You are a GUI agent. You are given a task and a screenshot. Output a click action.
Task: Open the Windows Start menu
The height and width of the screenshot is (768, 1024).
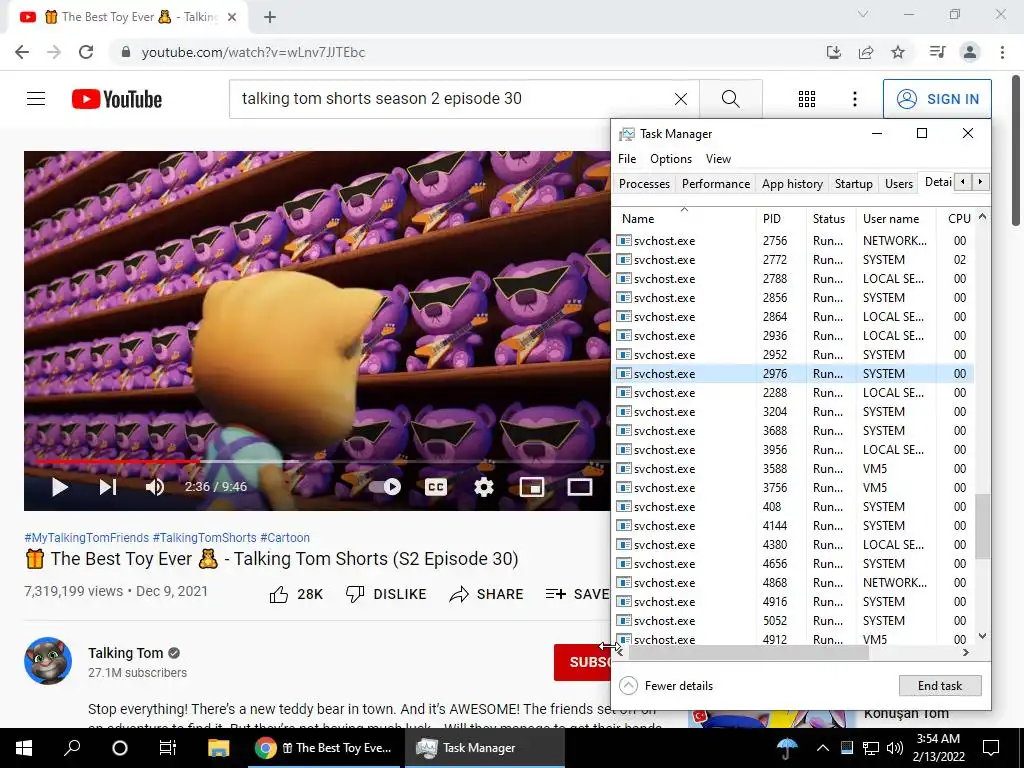24,748
